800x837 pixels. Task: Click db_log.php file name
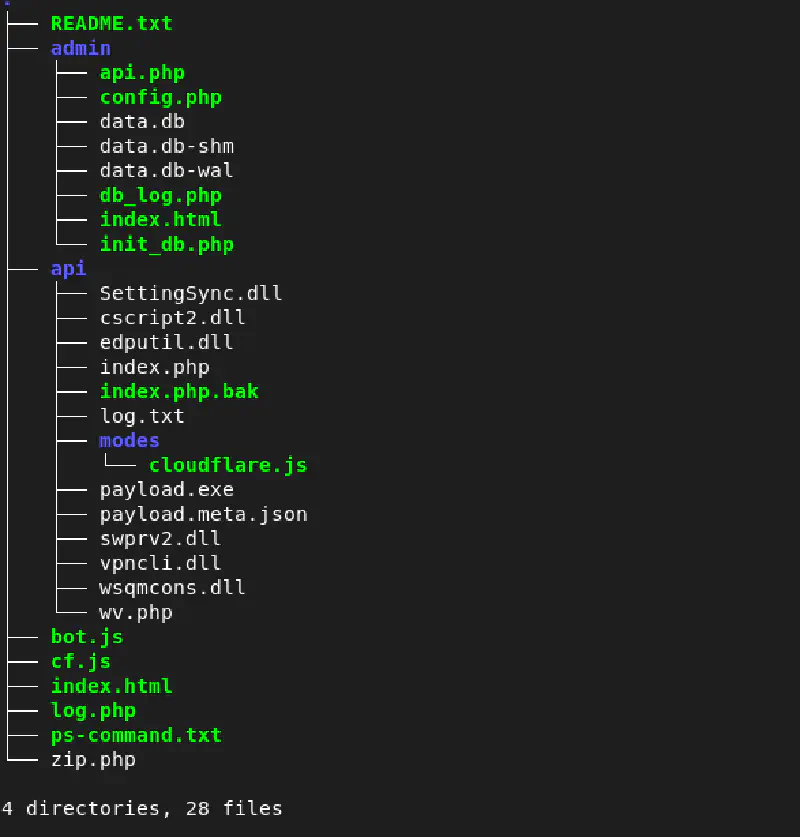click(x=161, y=195)
